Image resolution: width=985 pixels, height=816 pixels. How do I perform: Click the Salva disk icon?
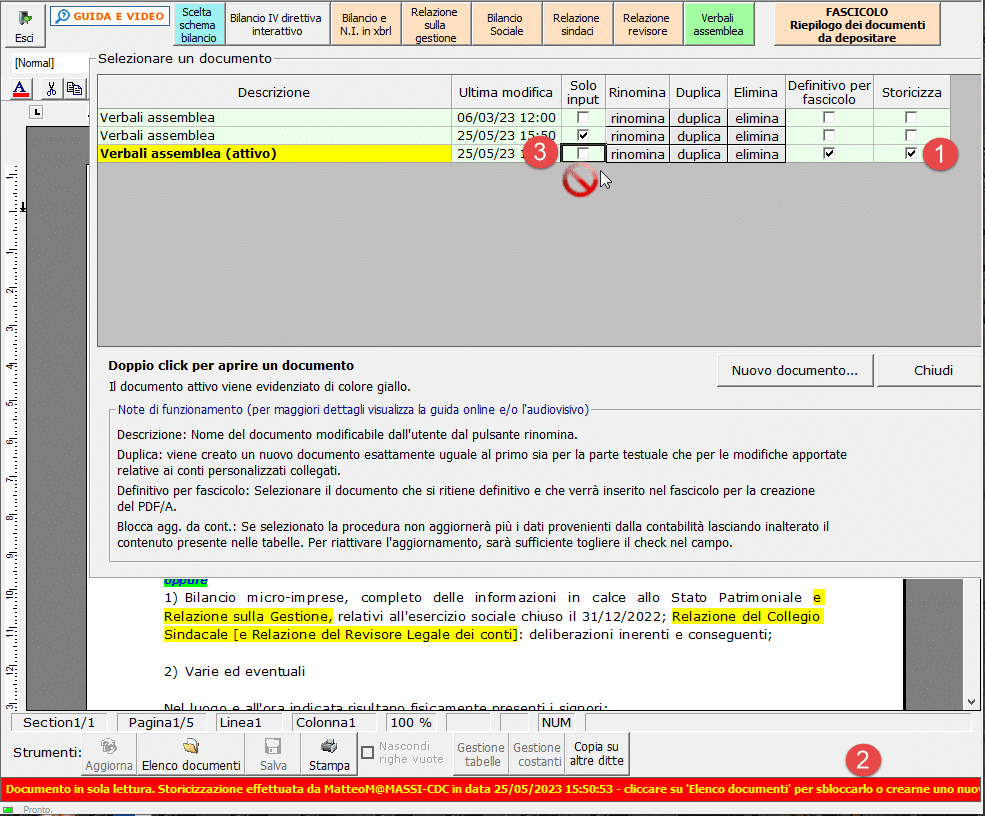273,754
